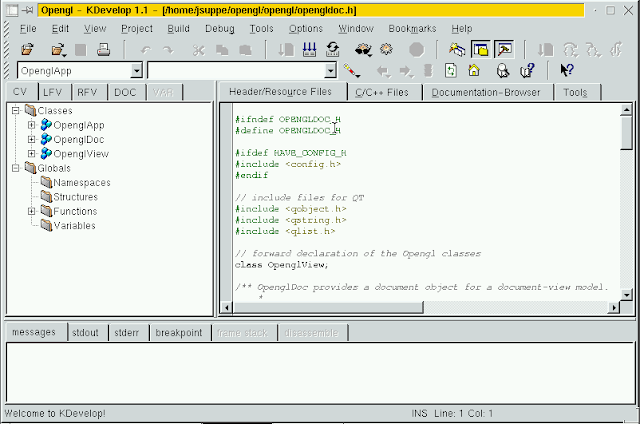Collapse the Classes tree node
The width and height of the screenshot is (640, 424).
(x=16, y=111)
